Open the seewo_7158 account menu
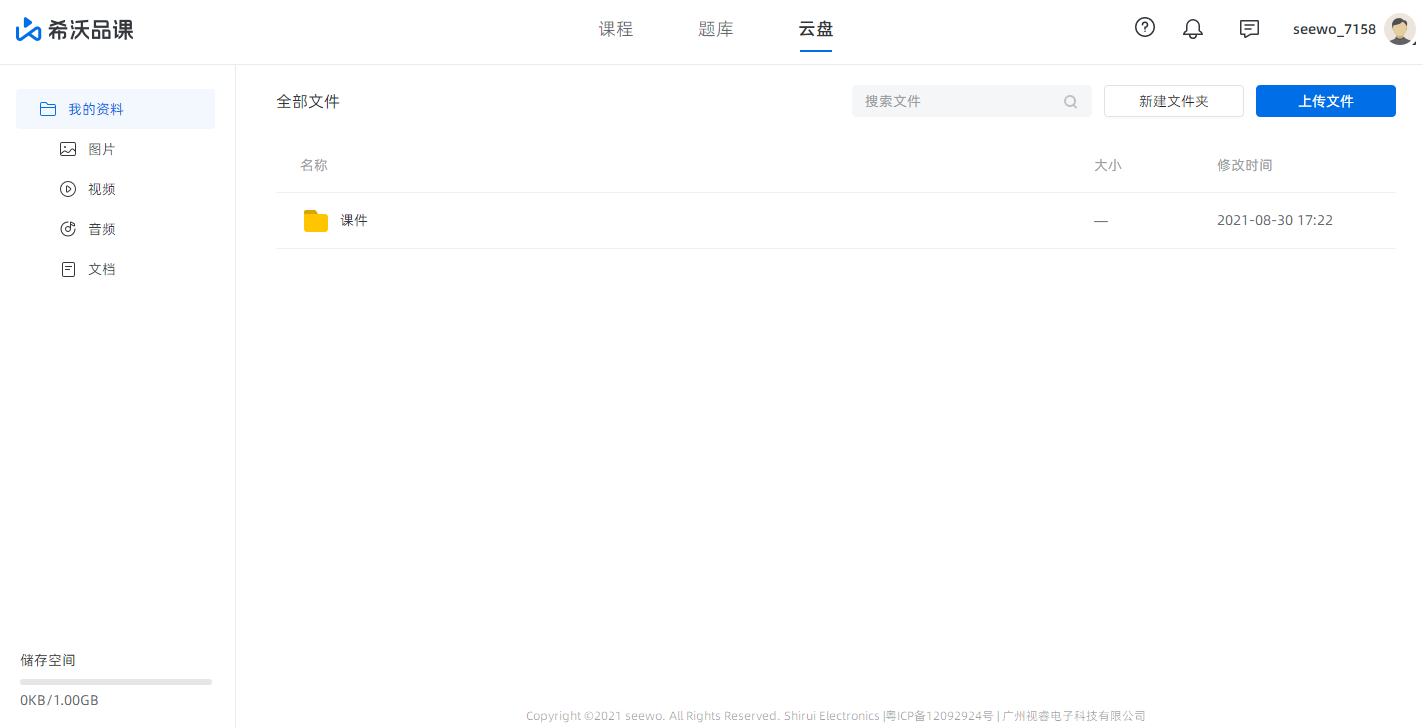The image size is (1423, 728). pos(1334,29)
